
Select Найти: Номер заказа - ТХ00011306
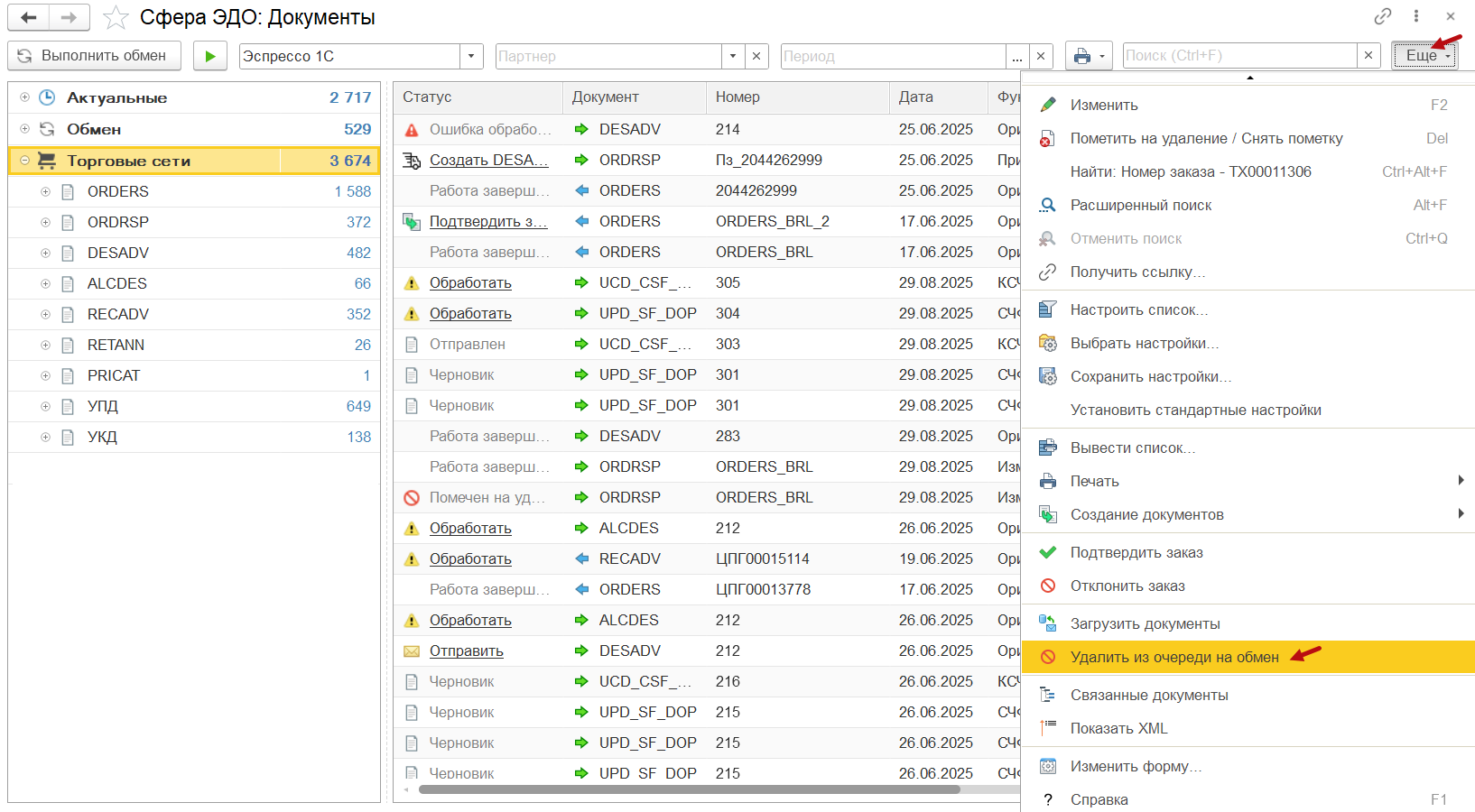pyautogui.click(x=1248, y=171)
